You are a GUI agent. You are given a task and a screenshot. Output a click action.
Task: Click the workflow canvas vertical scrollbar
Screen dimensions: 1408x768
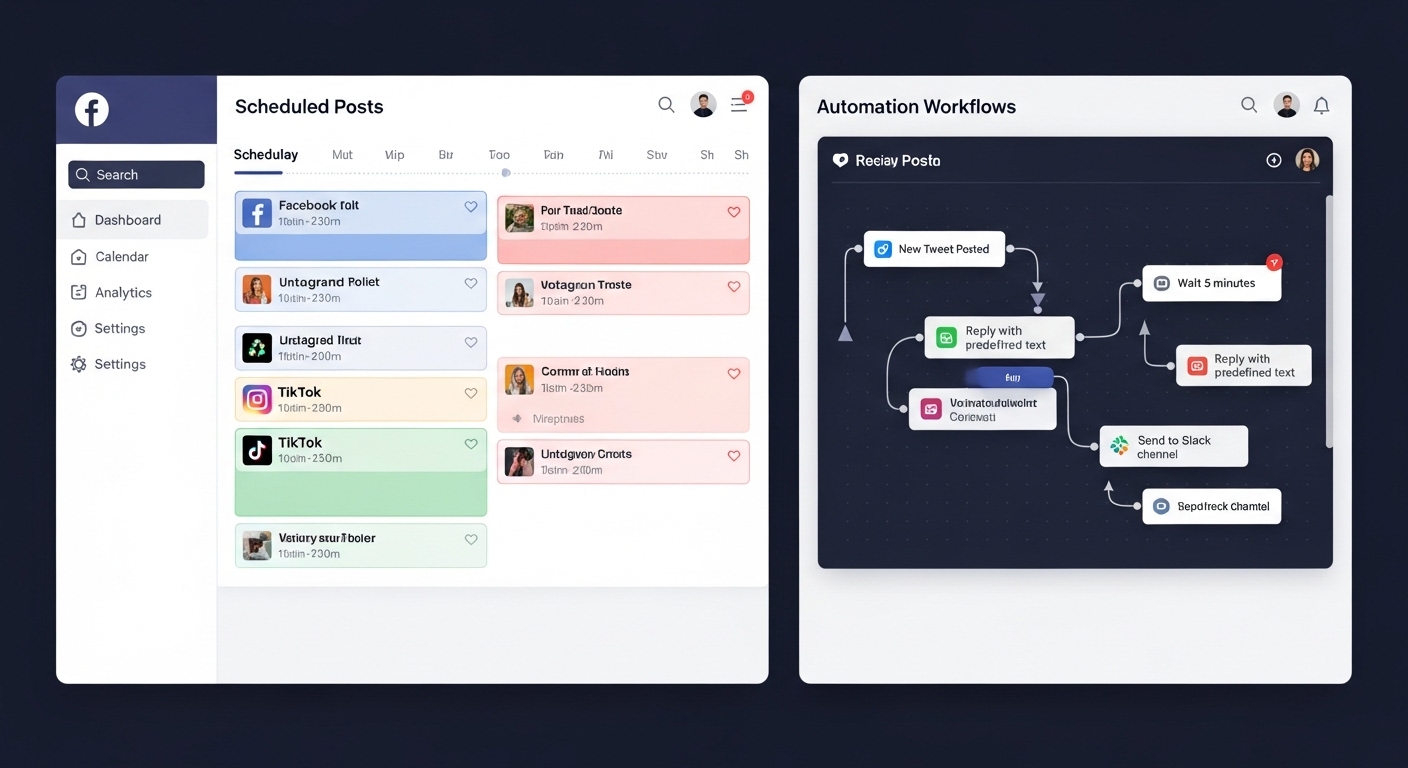click(1328, 320)
